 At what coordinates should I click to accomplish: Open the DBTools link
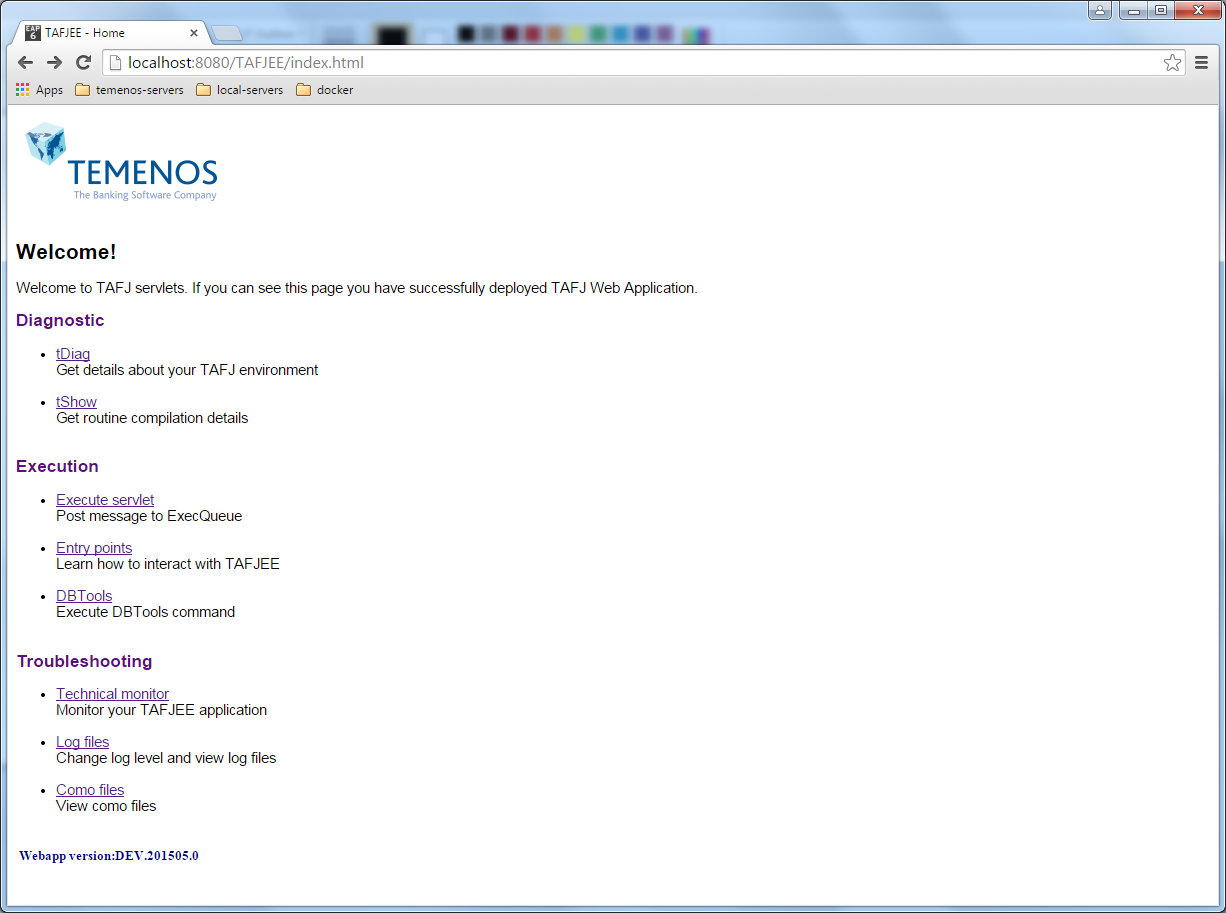(84, 596)
